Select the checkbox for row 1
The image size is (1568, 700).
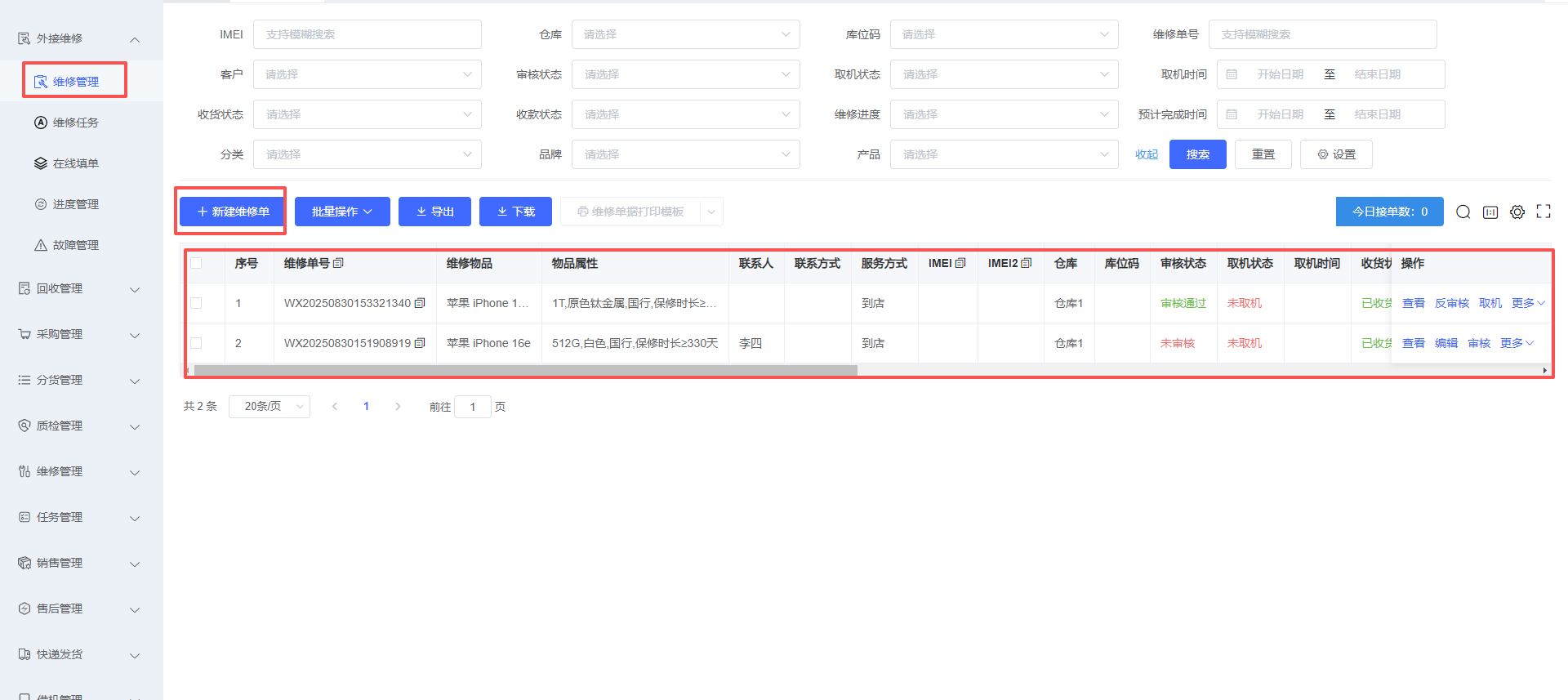196,303
